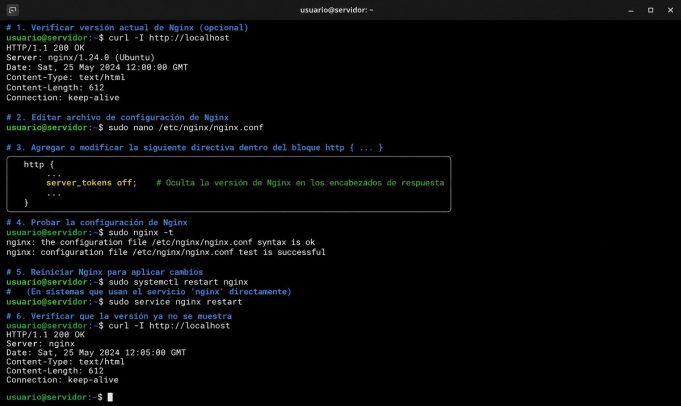Click the command 'sudo service nginx restart'
The width and height of the screenshot is (681, 406).
tap(175, 302)
